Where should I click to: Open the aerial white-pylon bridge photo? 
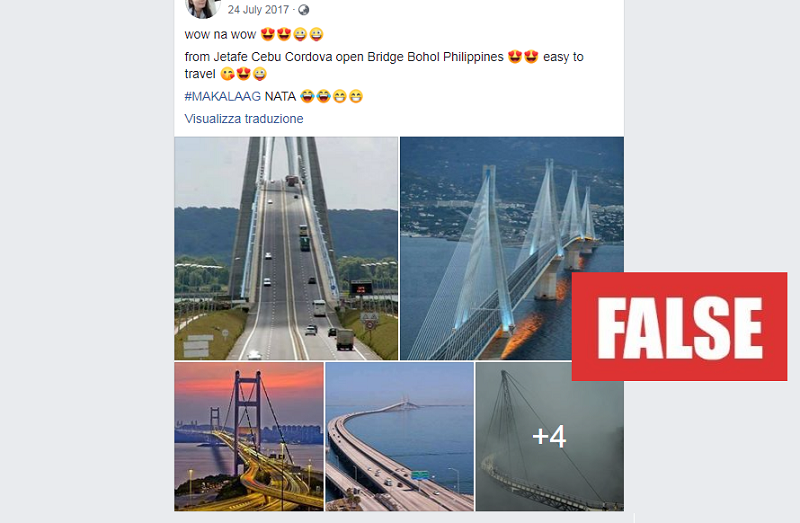[512, 248]
